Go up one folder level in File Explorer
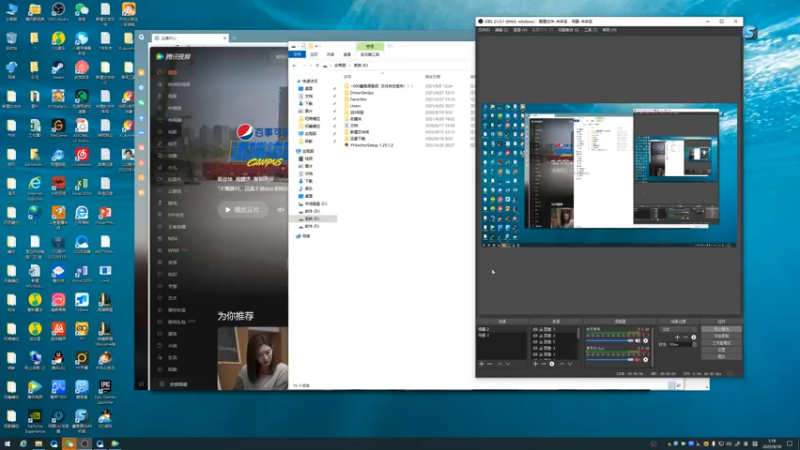 point(317,65)
